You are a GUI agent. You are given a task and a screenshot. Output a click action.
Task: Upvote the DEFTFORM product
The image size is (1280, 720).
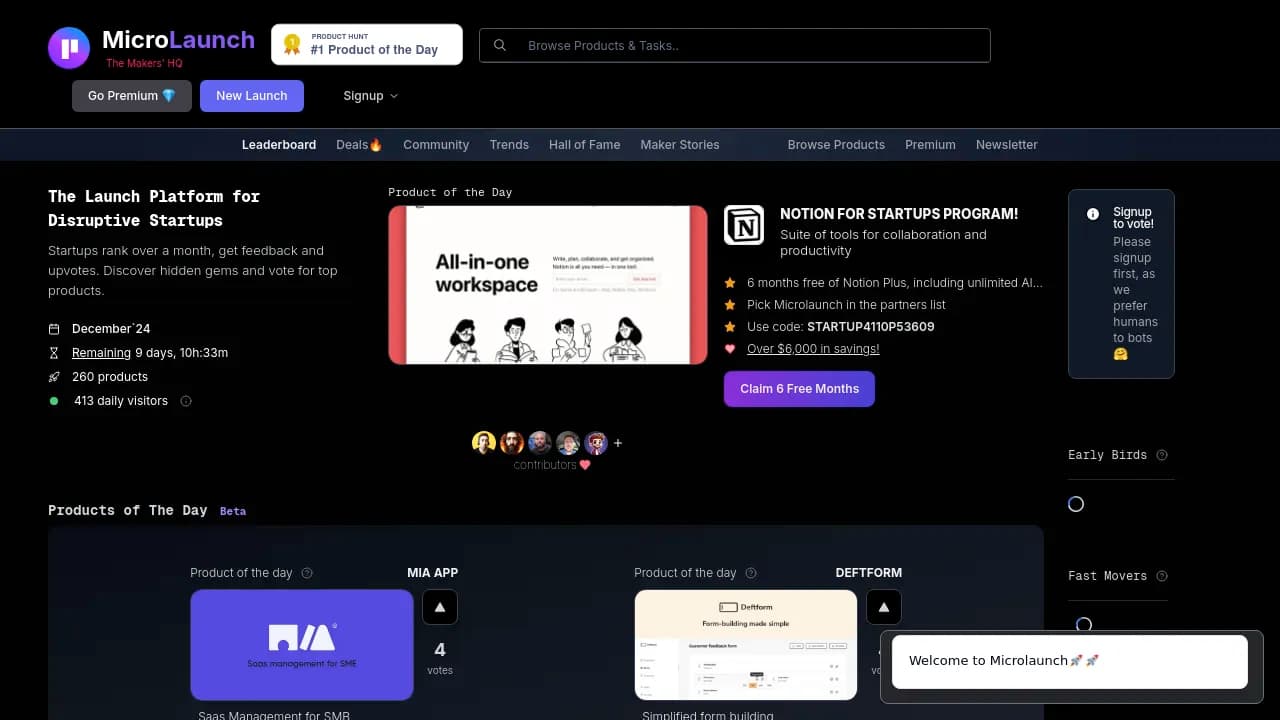pyautogui.click(x=884, y=607)
